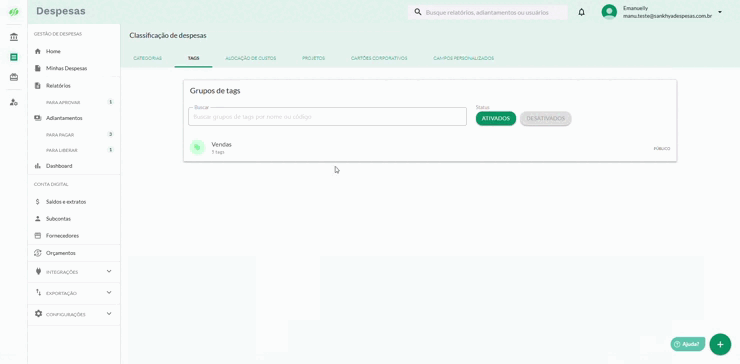Switch to the Campos Personalizados tab
The image size is (740, 364).
coord(463,59)
